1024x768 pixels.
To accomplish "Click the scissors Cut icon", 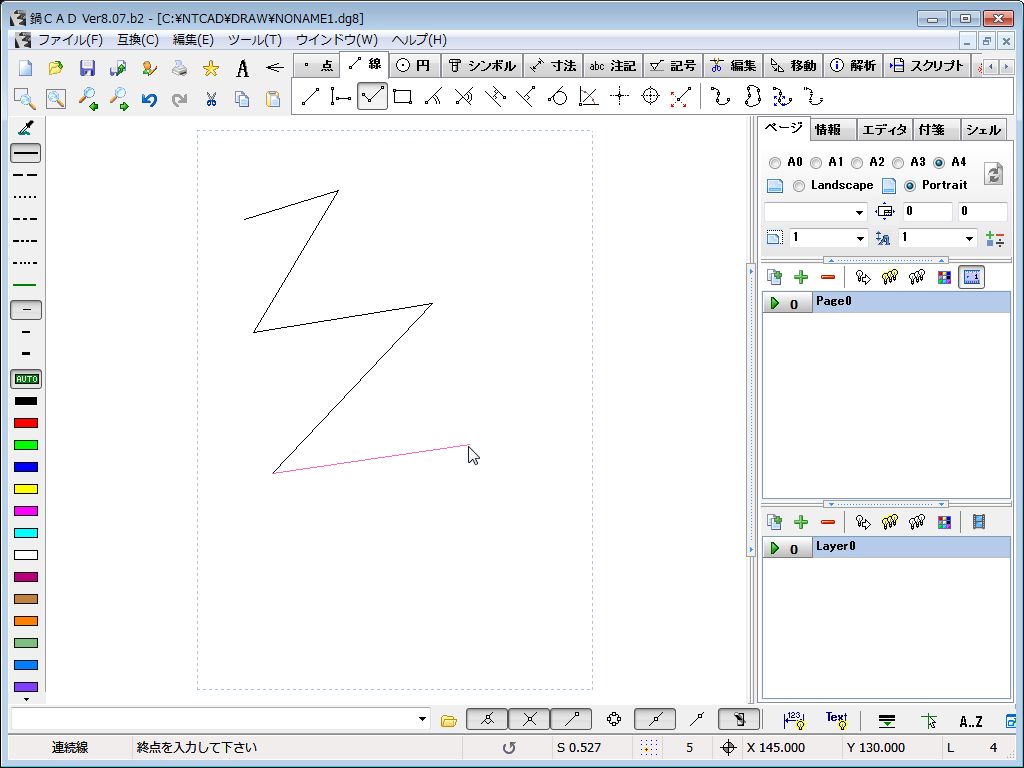I will pos(210,99).
